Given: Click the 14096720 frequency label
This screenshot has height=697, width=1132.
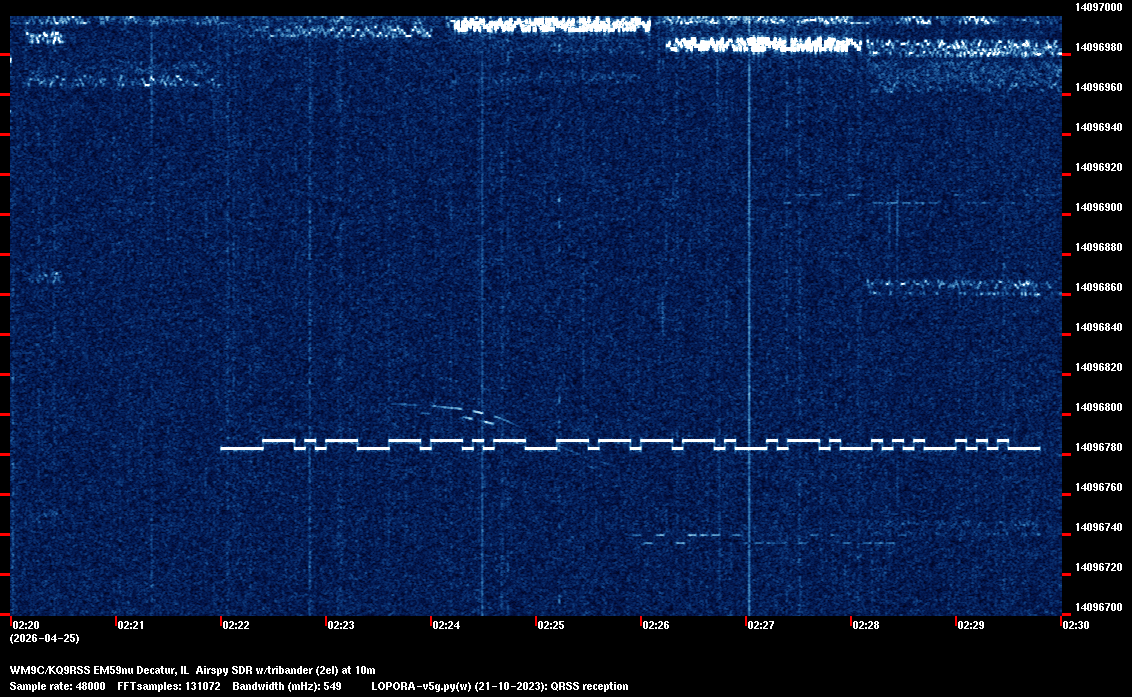Looking at the screenshot, I should 1099,568.
